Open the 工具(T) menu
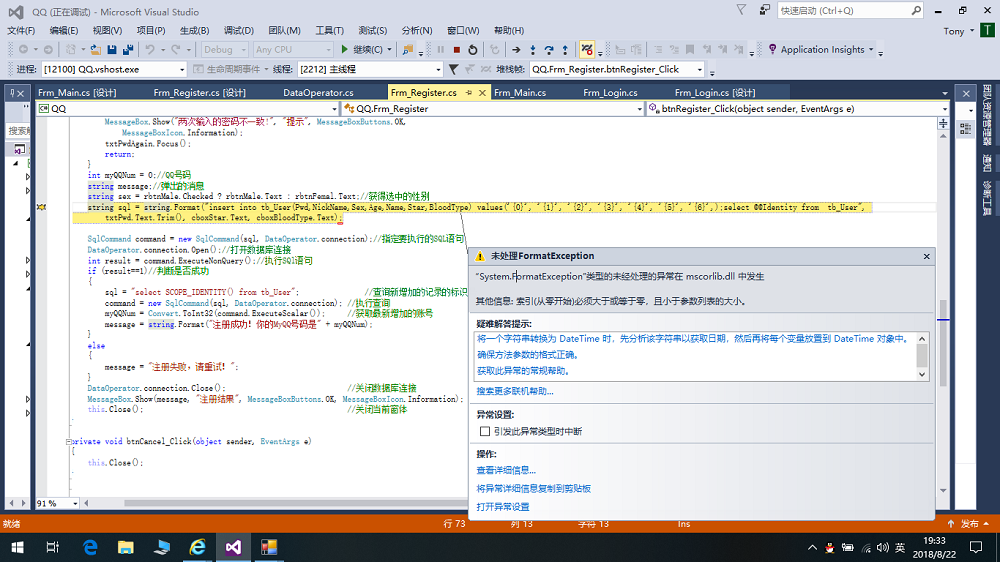This screenshot has width=1000, height=562. click(x=329, y=31)
